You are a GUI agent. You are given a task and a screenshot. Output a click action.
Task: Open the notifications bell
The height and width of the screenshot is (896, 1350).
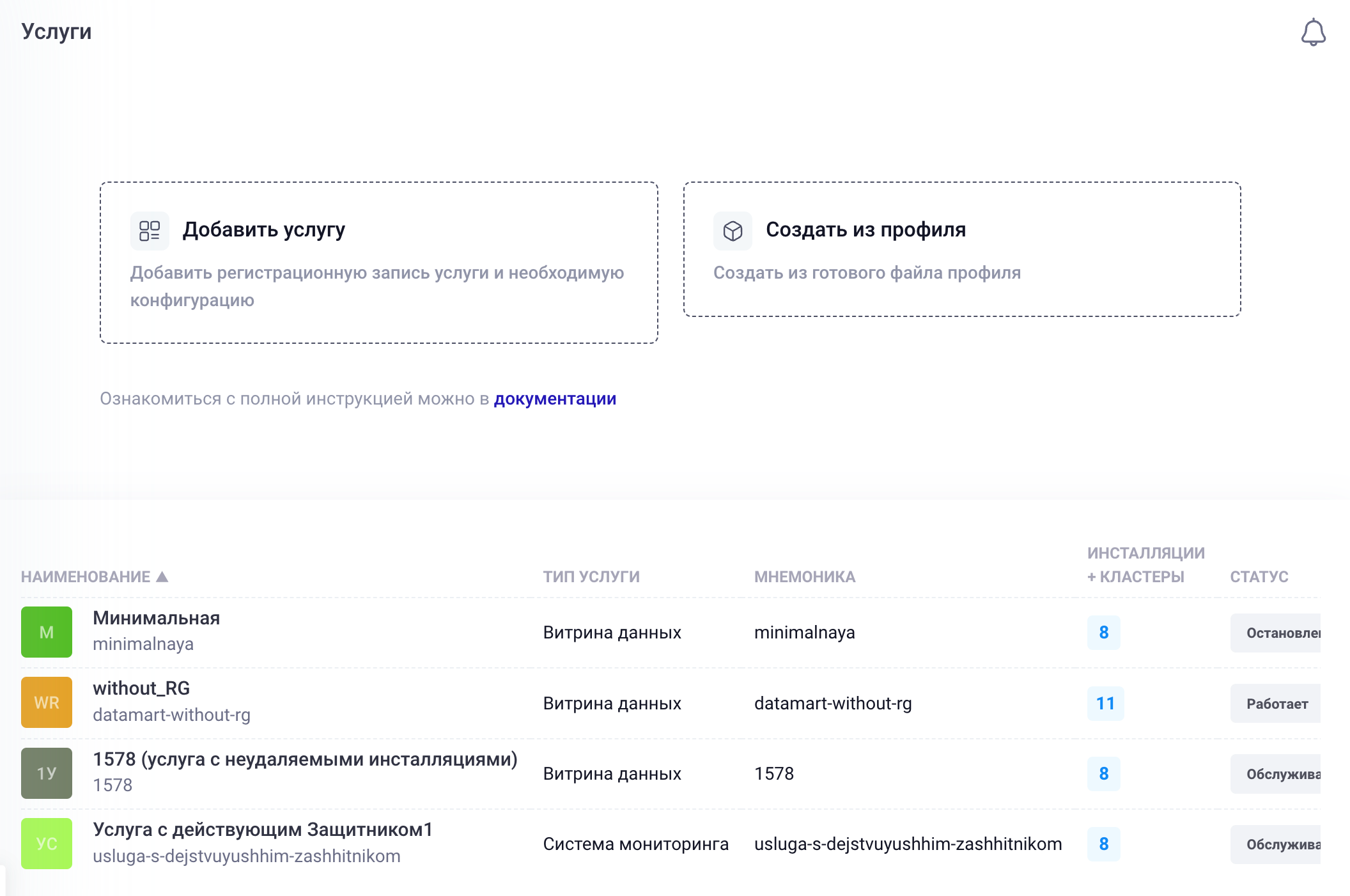pos(1313,32)
